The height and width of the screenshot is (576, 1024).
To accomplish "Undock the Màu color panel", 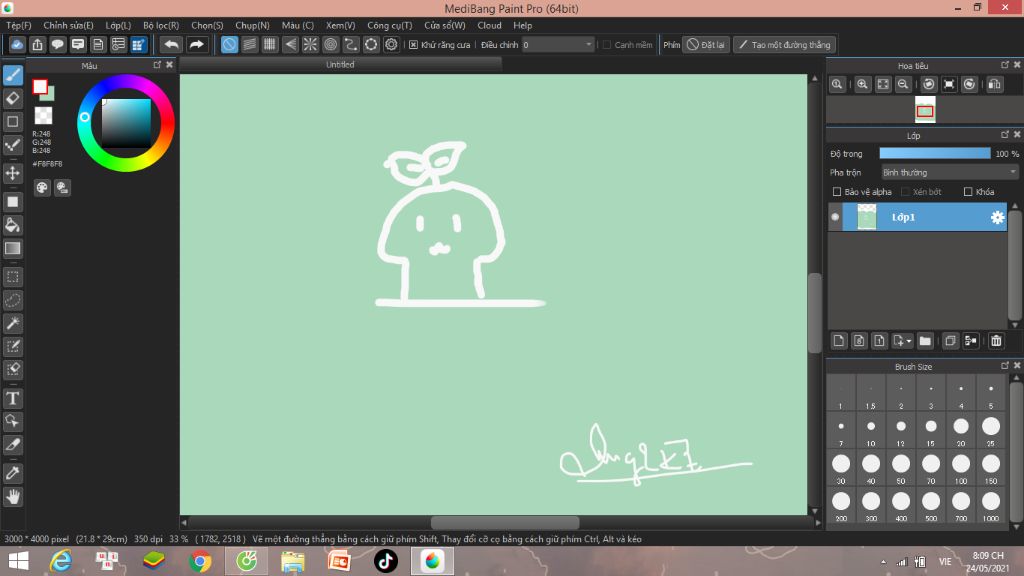I will pyautogui.click(x=157, y=65).
